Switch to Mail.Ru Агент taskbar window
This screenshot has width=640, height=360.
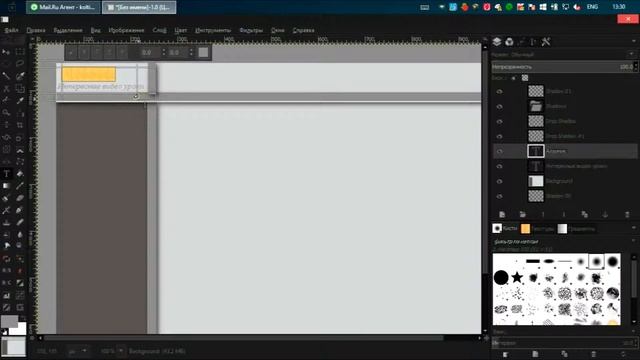[63, 7]
